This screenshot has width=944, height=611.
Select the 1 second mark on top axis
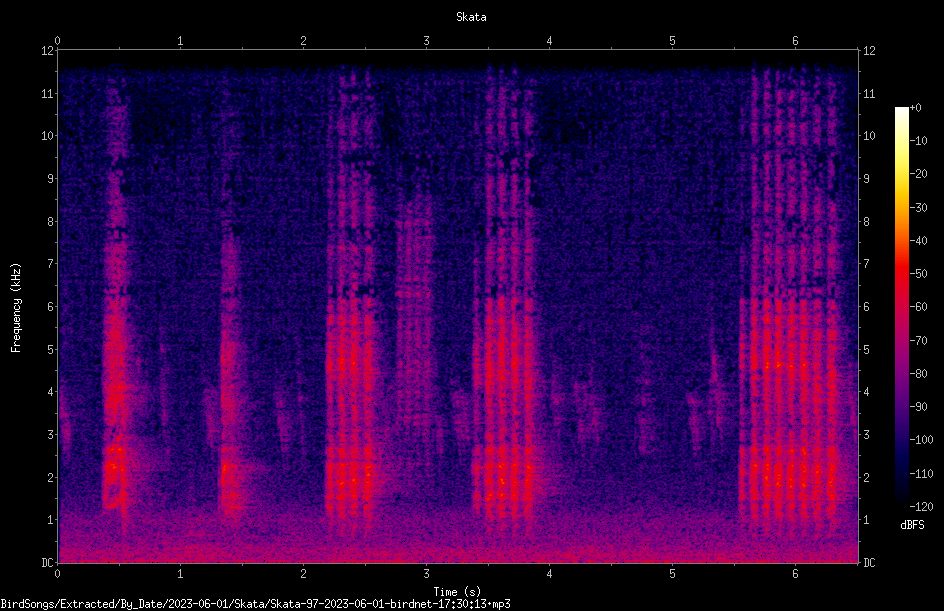(x=180, y=41)
